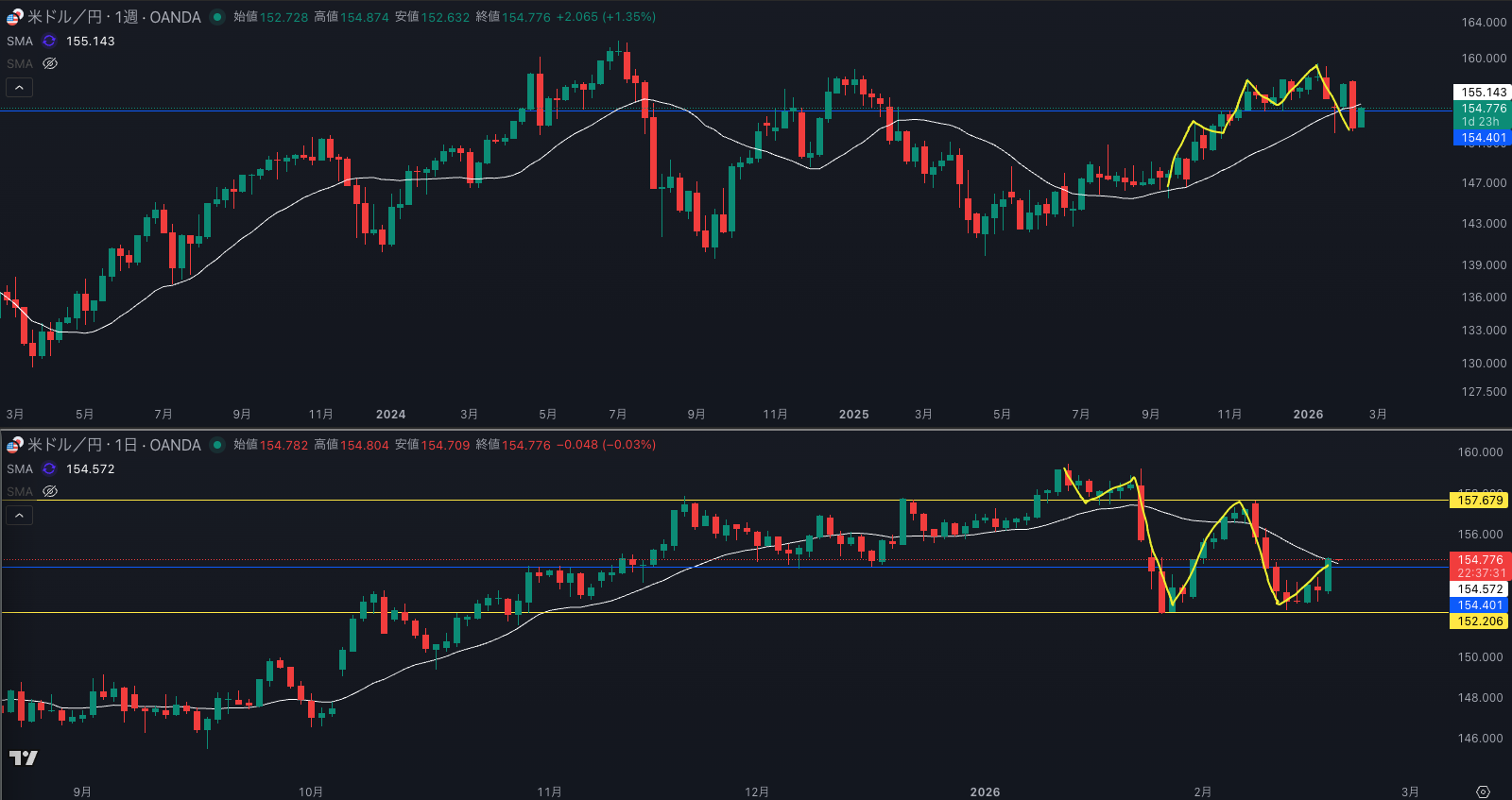Click the green market status dot on weekly chart
This screenshot has width=1512, height=800.
pos(217,17)
